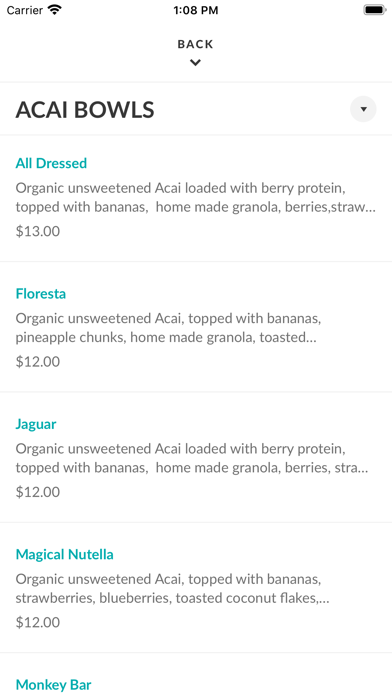Click the 1:08 PM clock
The width and height of the screenshot is (392, 696).
196,10
